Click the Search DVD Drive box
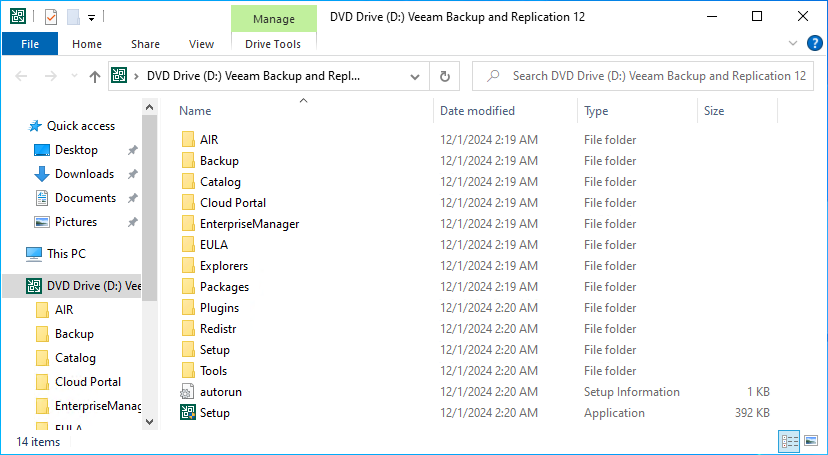The image size is (828, 455). coord(643,76)
